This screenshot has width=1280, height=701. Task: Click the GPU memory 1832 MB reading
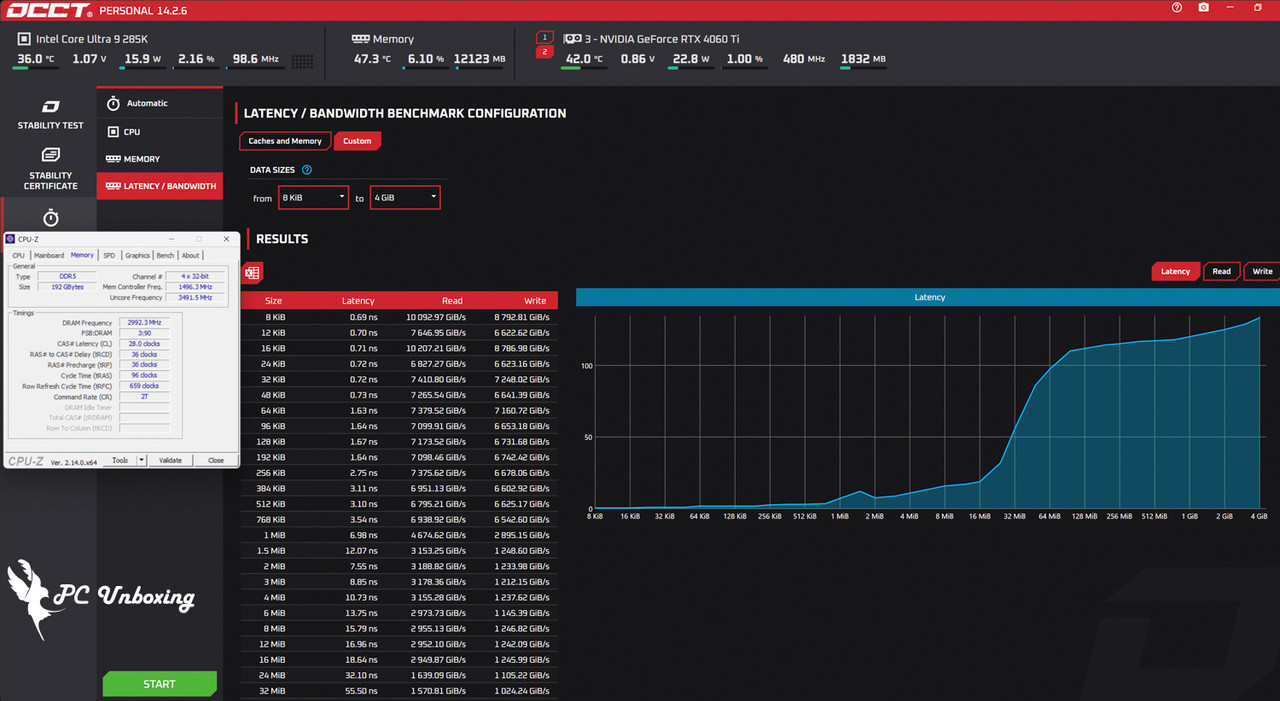tap(863, 59)
